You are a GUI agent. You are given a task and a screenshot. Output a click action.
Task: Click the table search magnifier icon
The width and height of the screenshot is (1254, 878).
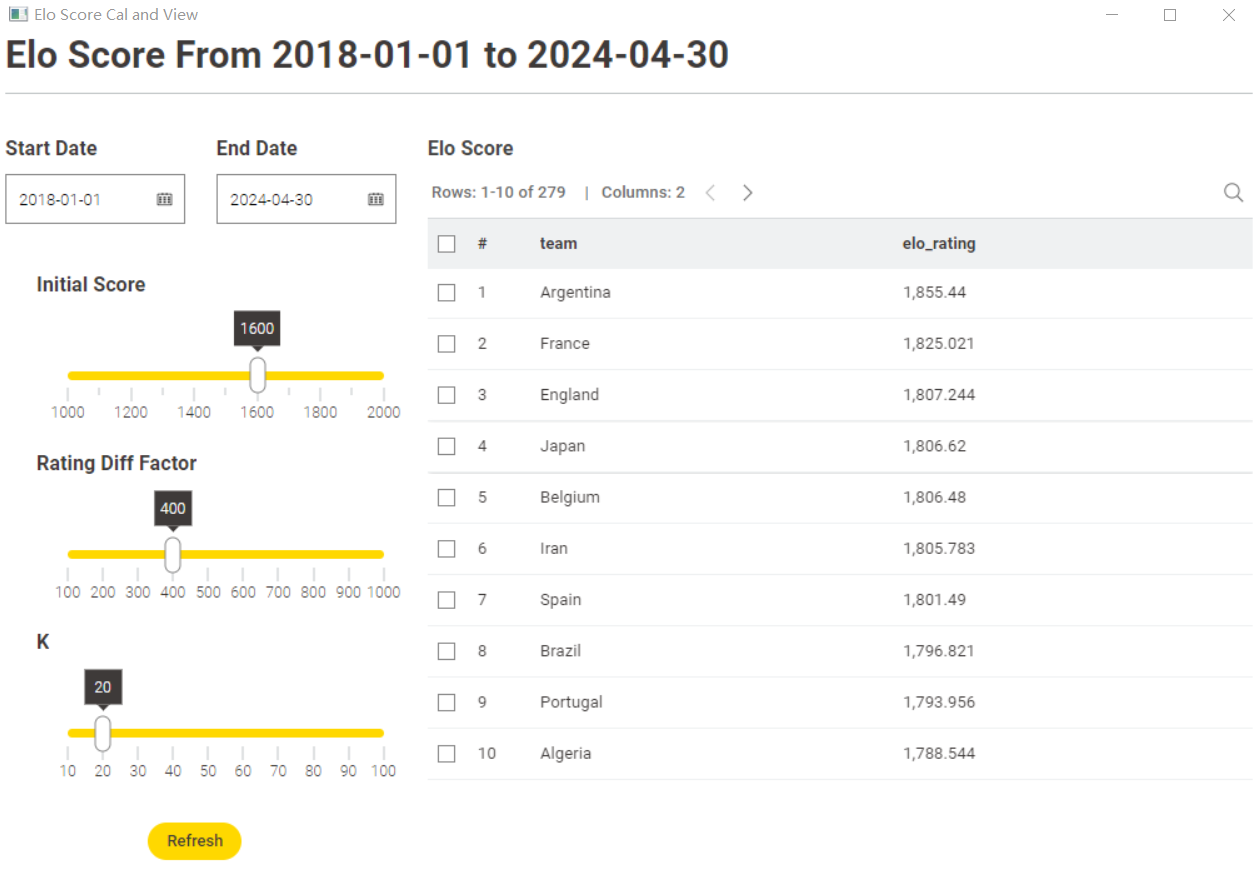[x=1234, y=192]
